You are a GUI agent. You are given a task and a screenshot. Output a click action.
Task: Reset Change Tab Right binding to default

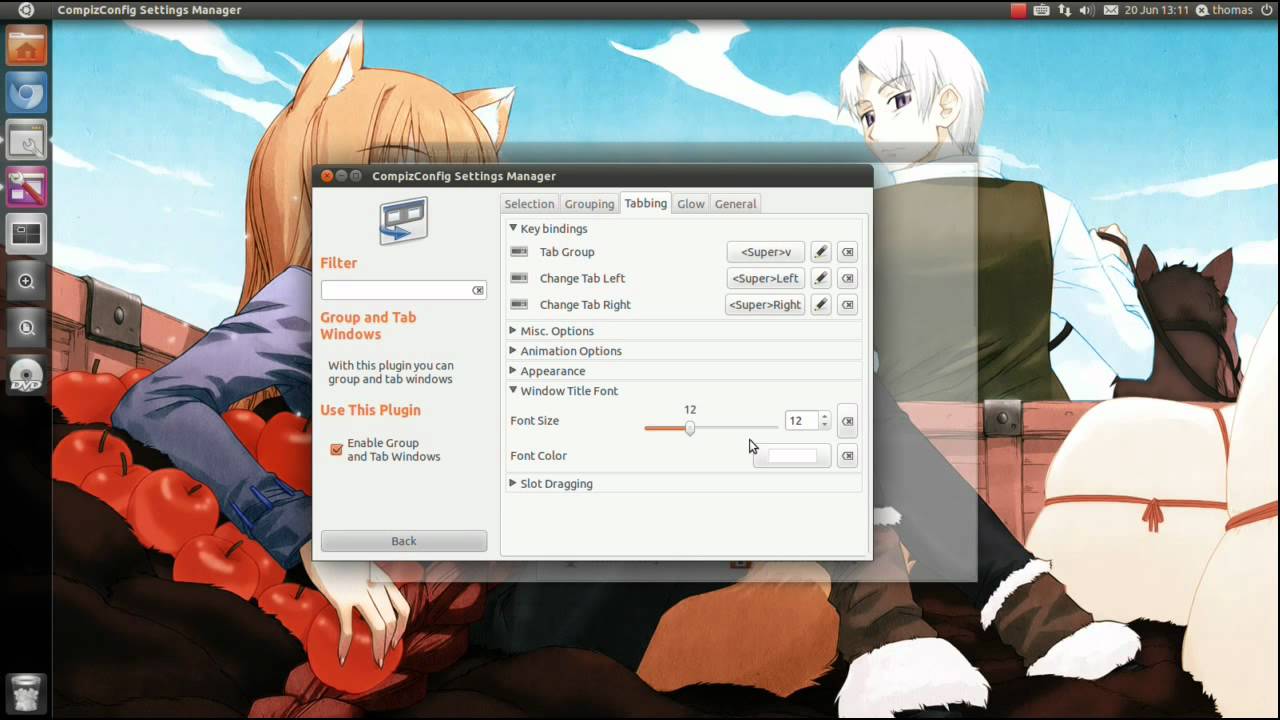click(847, 304)
